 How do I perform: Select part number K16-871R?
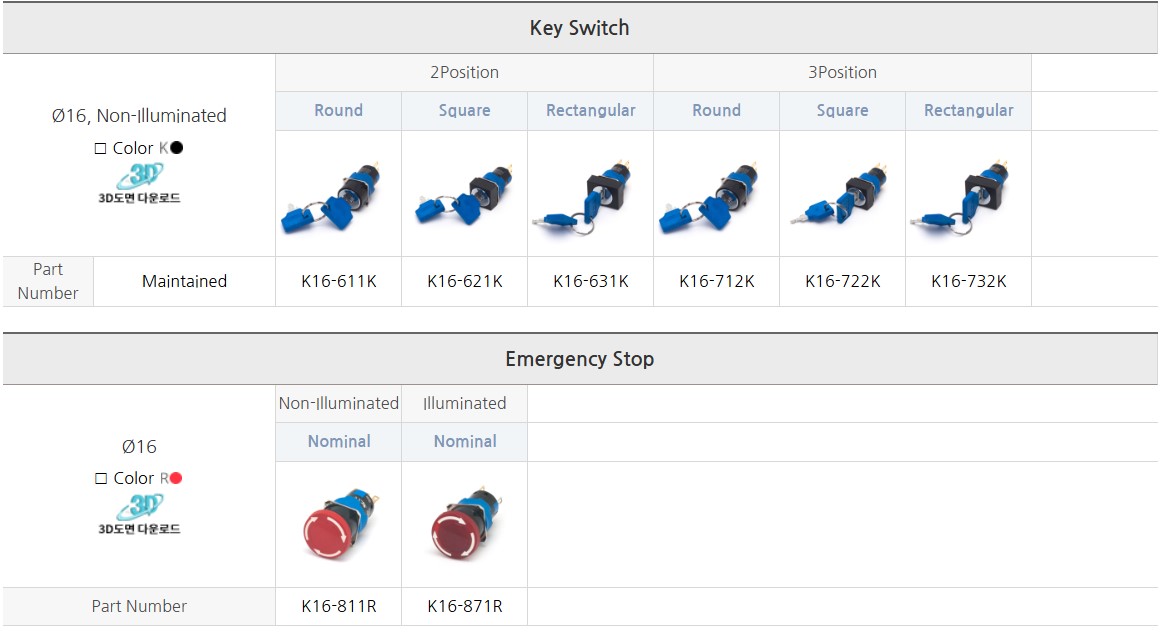pyautogui.click(x=465, y=606)
